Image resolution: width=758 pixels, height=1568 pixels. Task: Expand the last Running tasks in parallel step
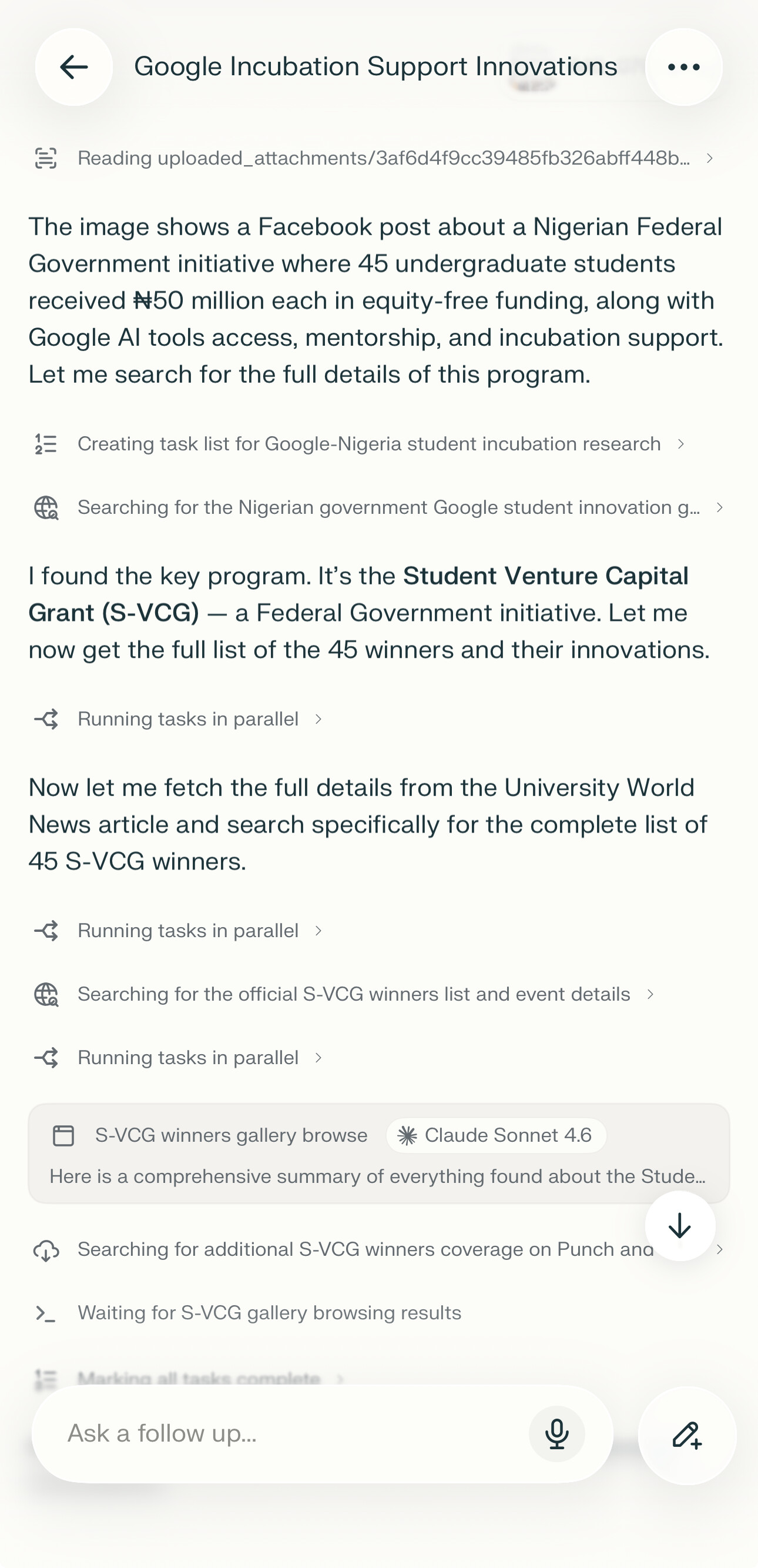[178, 1058]
